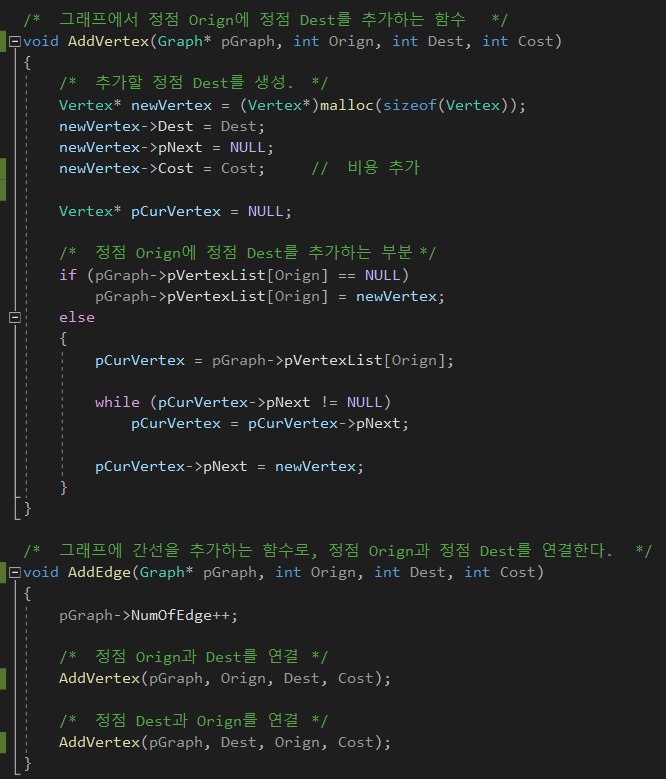Collapse the AddVertex function fold marker
The height and width of the screenshot is (779, 666).
[15, 41]
